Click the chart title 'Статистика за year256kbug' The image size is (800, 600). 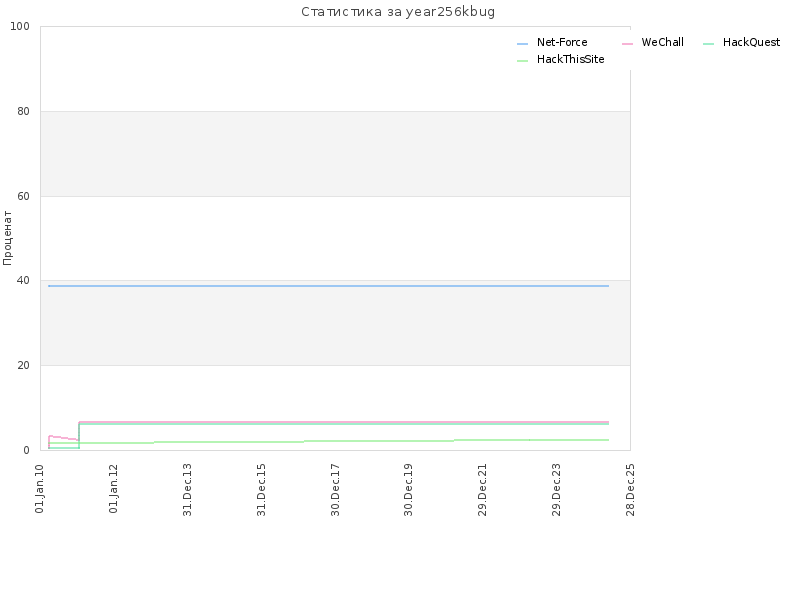(x=398, y=12)
